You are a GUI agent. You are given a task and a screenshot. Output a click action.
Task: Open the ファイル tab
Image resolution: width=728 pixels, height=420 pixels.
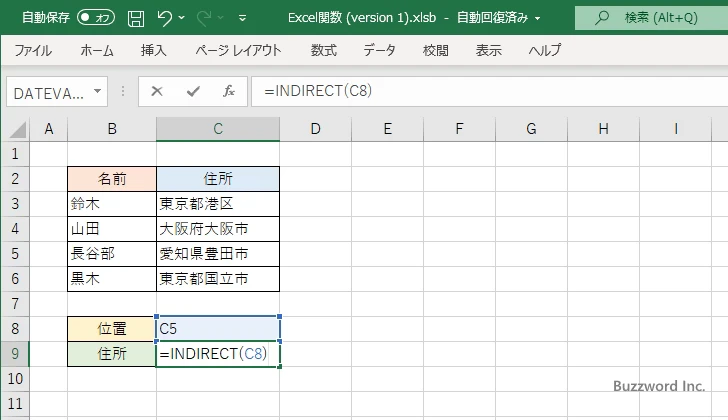point(33,50)
